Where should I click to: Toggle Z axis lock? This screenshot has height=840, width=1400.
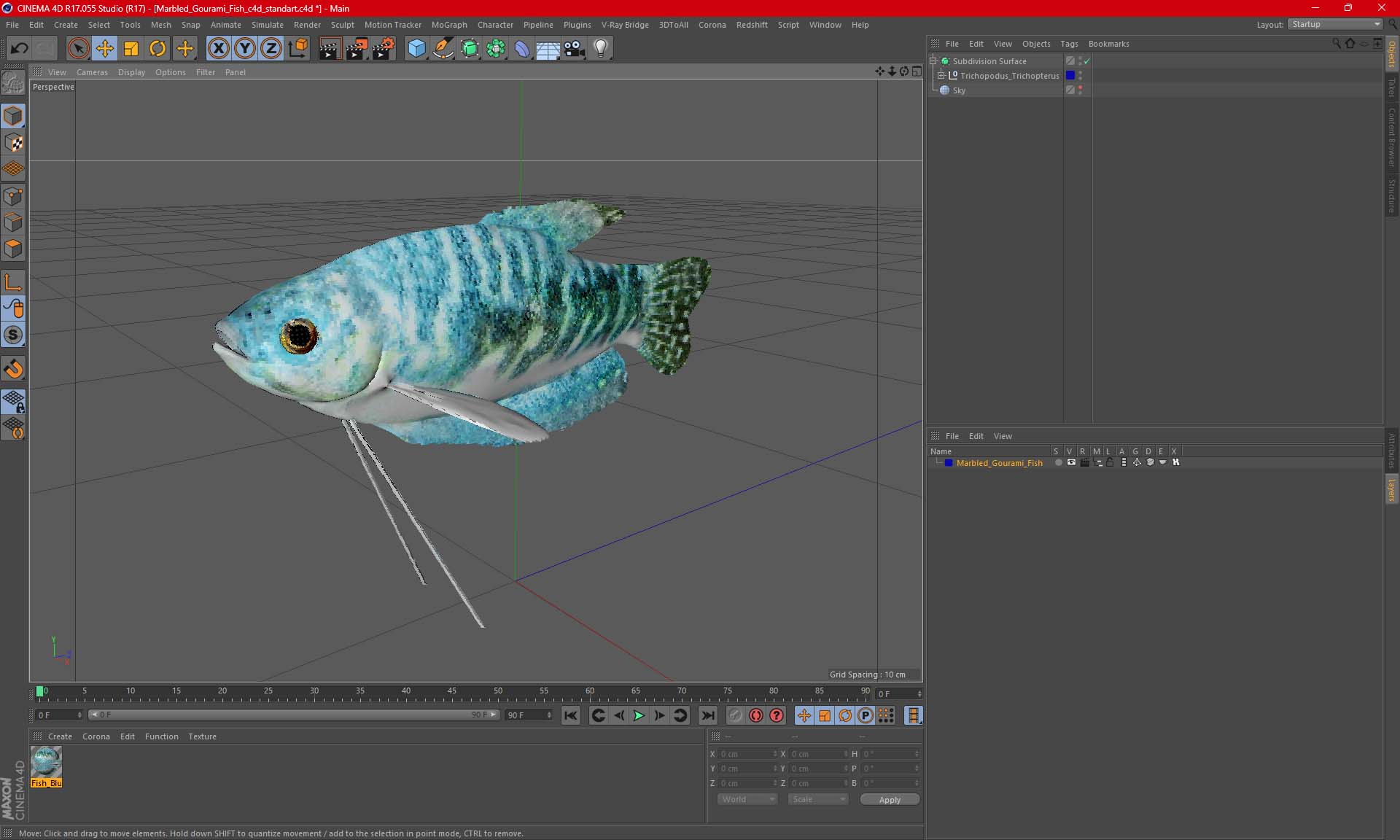point(271,49)
